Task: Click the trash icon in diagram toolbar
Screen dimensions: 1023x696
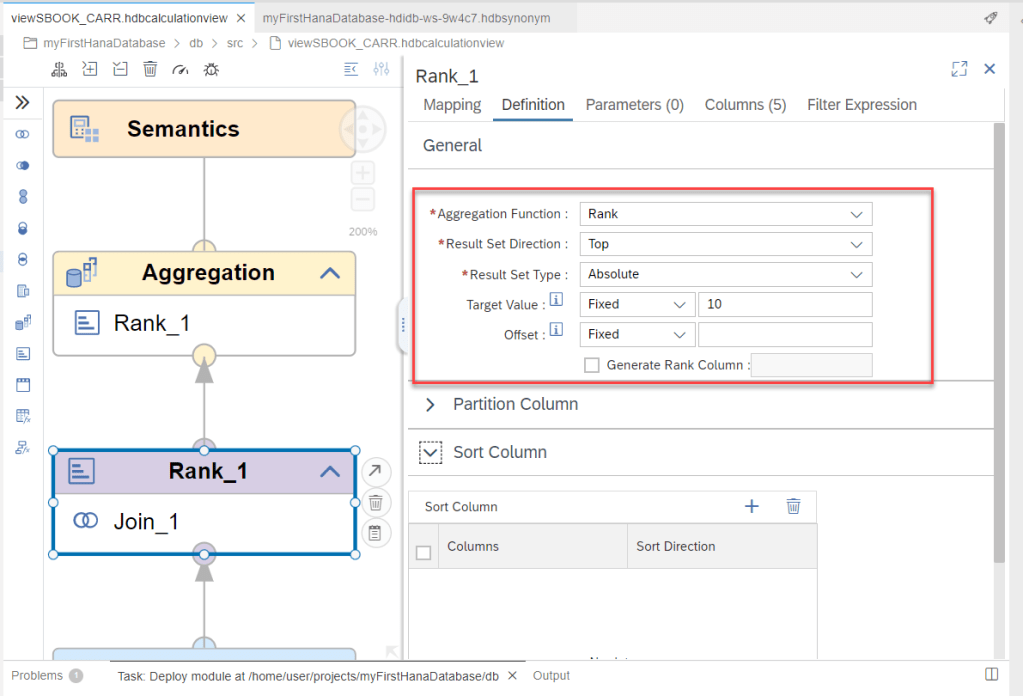Action: [x=150, y=69]
